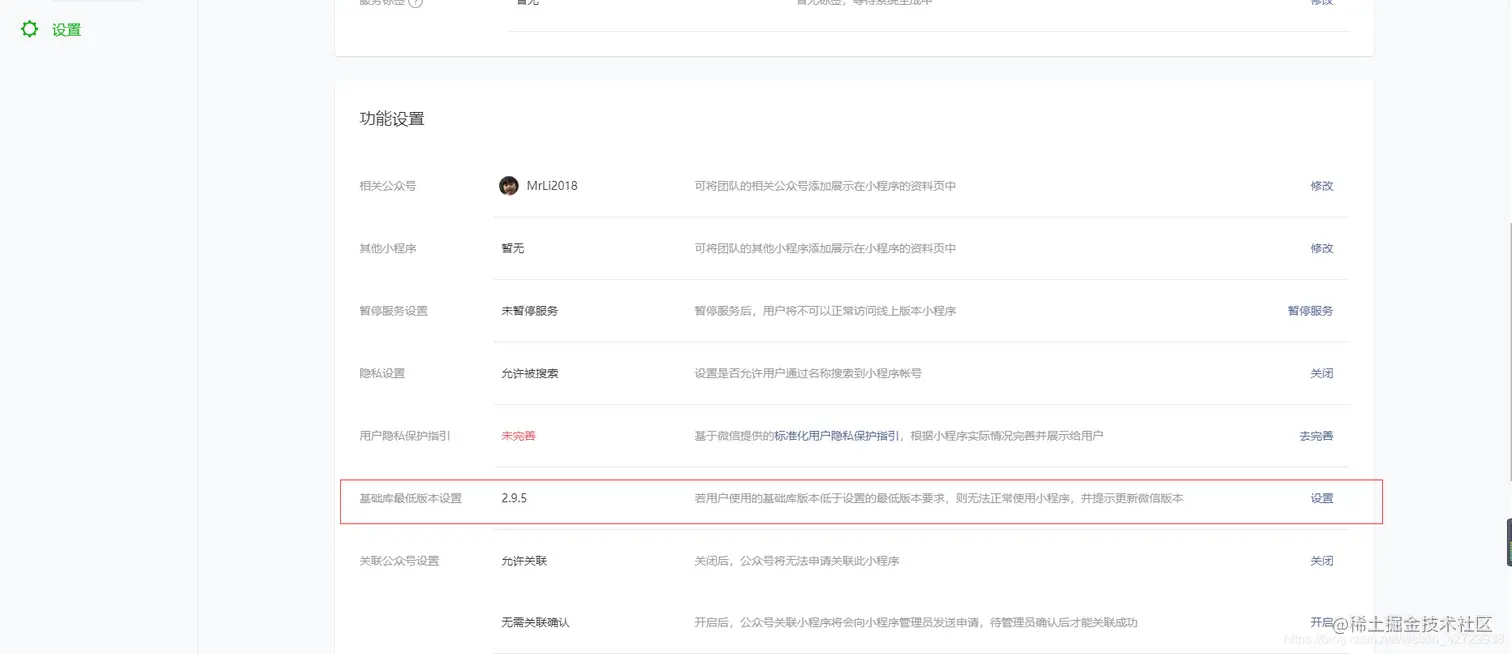The height and width of the screenshot is (654, 1512).
Task: Select the 未暂停服务 status text
Action: click(x=530, y=311)
